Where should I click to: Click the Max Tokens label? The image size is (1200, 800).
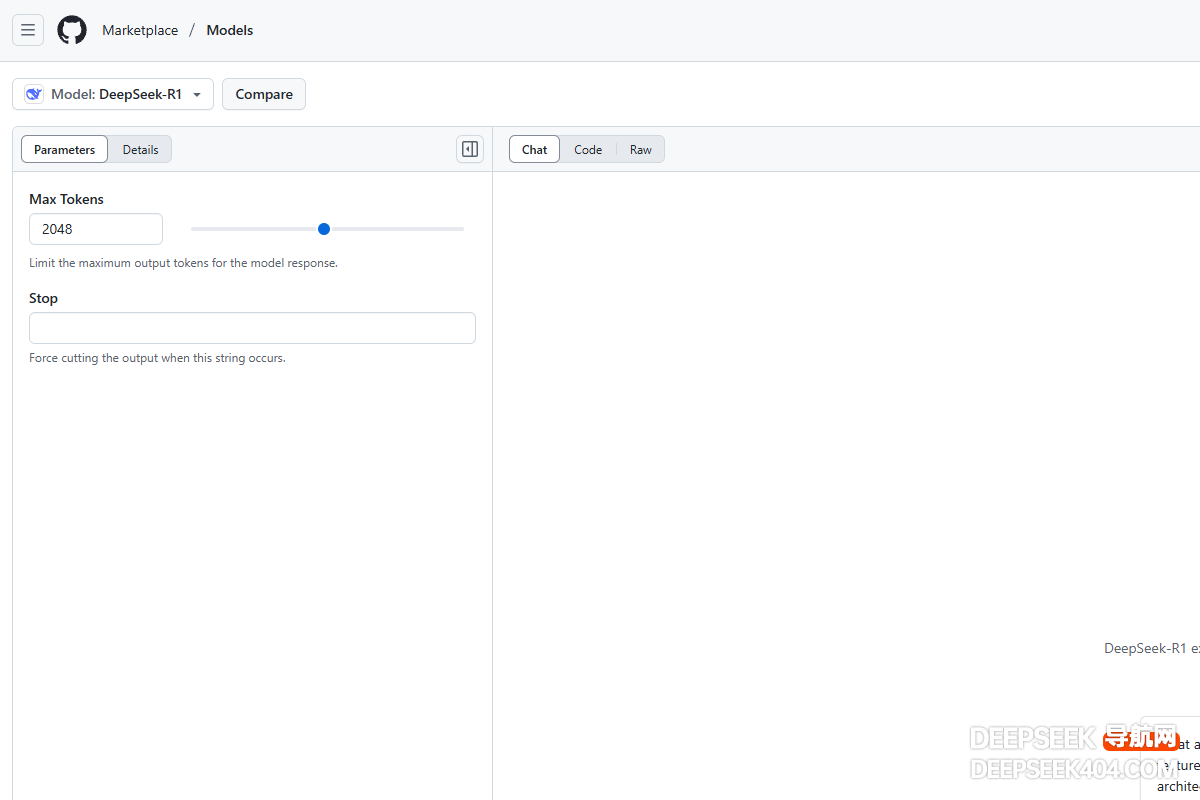point(66,199)
